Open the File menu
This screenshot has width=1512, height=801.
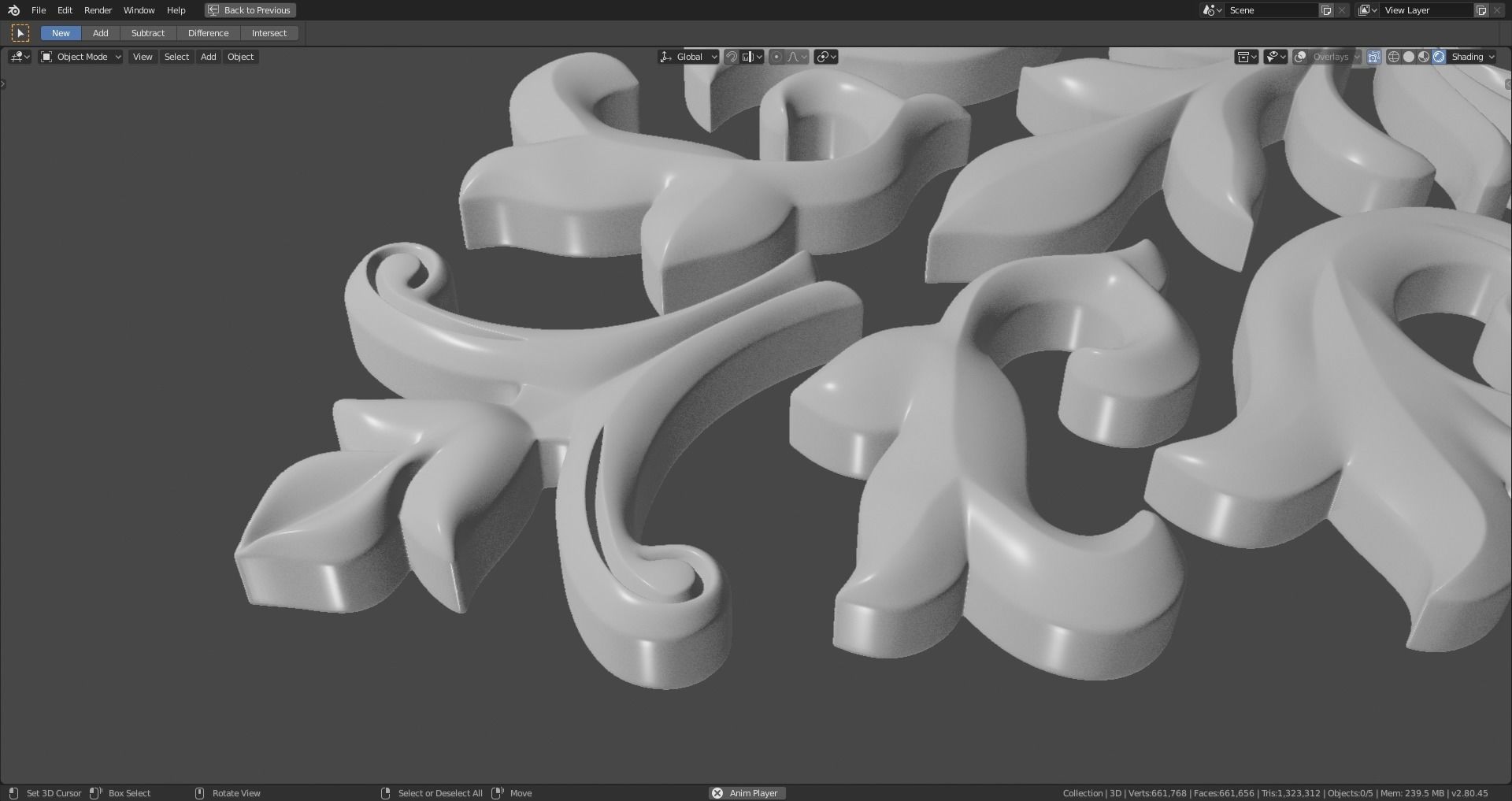pos(39,10)
